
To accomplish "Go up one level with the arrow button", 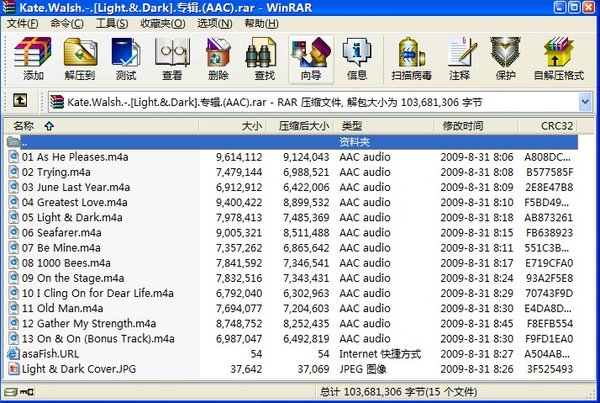I will click(20, 101).
